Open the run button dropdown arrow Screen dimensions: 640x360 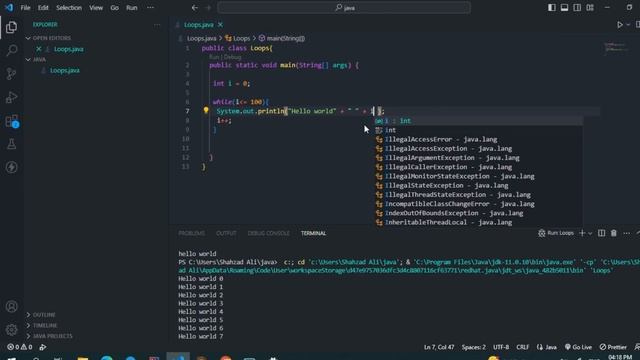click(x=628, y=25)
